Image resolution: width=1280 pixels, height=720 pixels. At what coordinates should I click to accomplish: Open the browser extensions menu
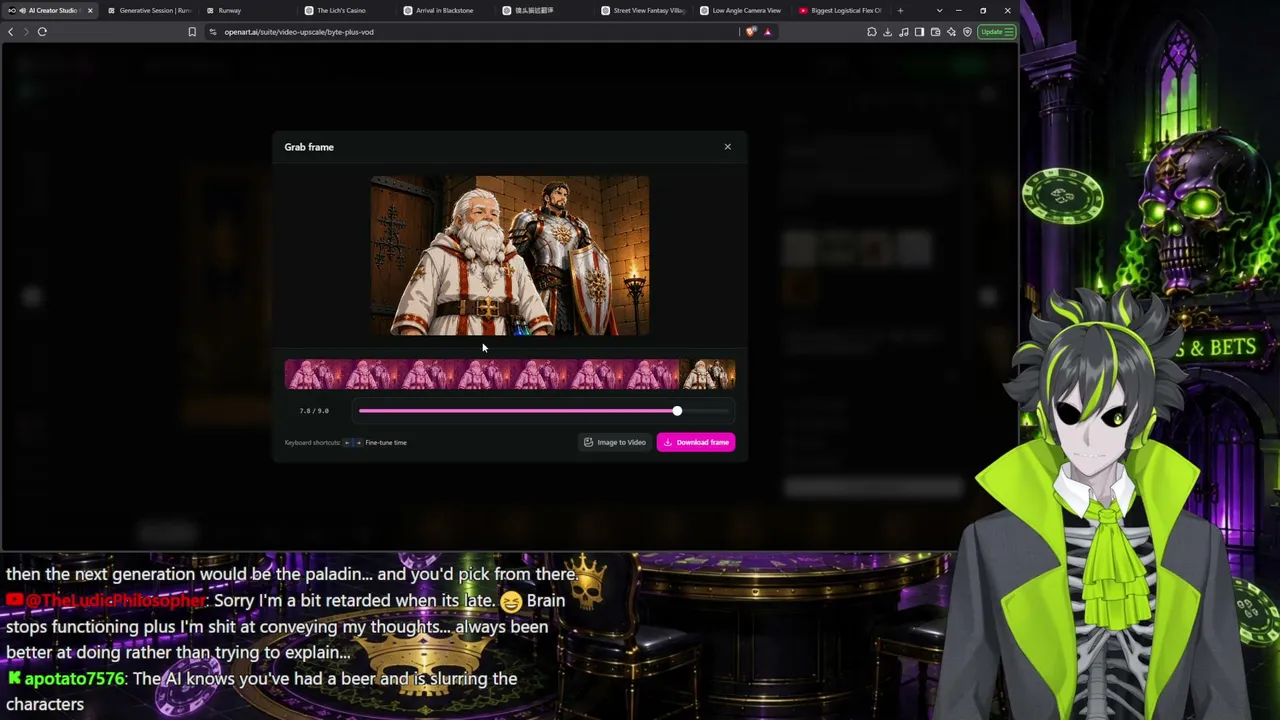(x=872, y=32)
